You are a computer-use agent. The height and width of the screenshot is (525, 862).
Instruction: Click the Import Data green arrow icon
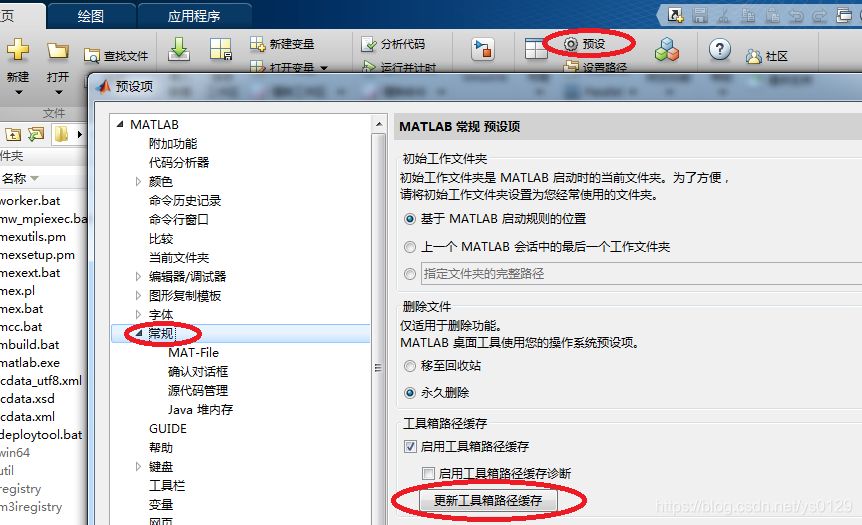pos(179,49)
